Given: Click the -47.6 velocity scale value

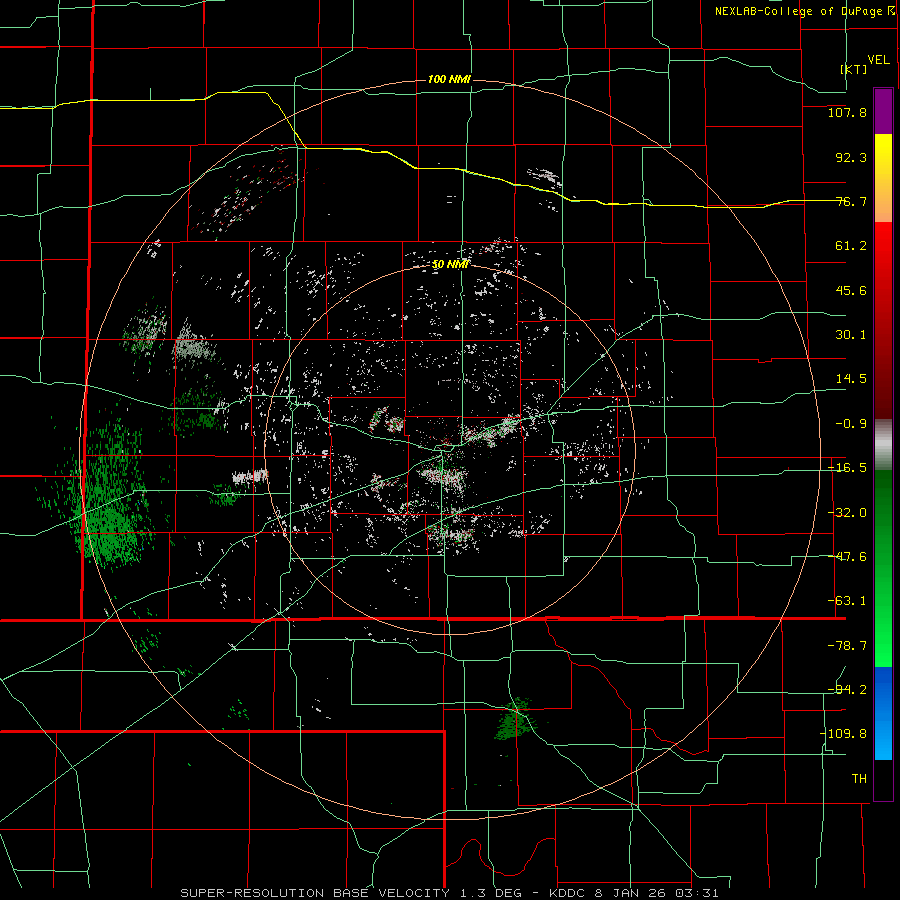Looking at the screenshot, I should (847, 557).
